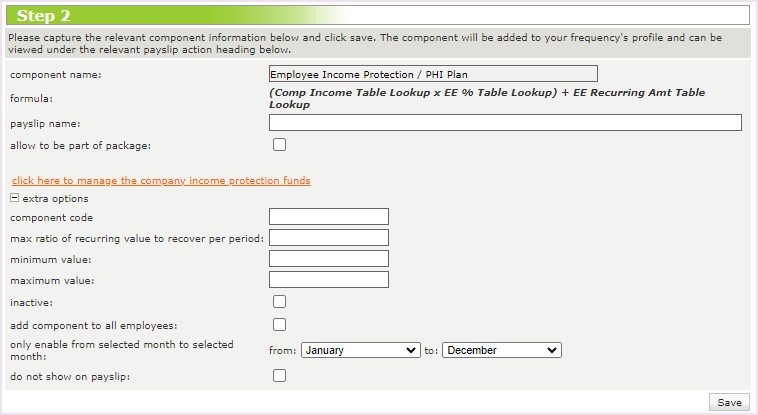
Task: Click the component name field
Action: [433, 74]
